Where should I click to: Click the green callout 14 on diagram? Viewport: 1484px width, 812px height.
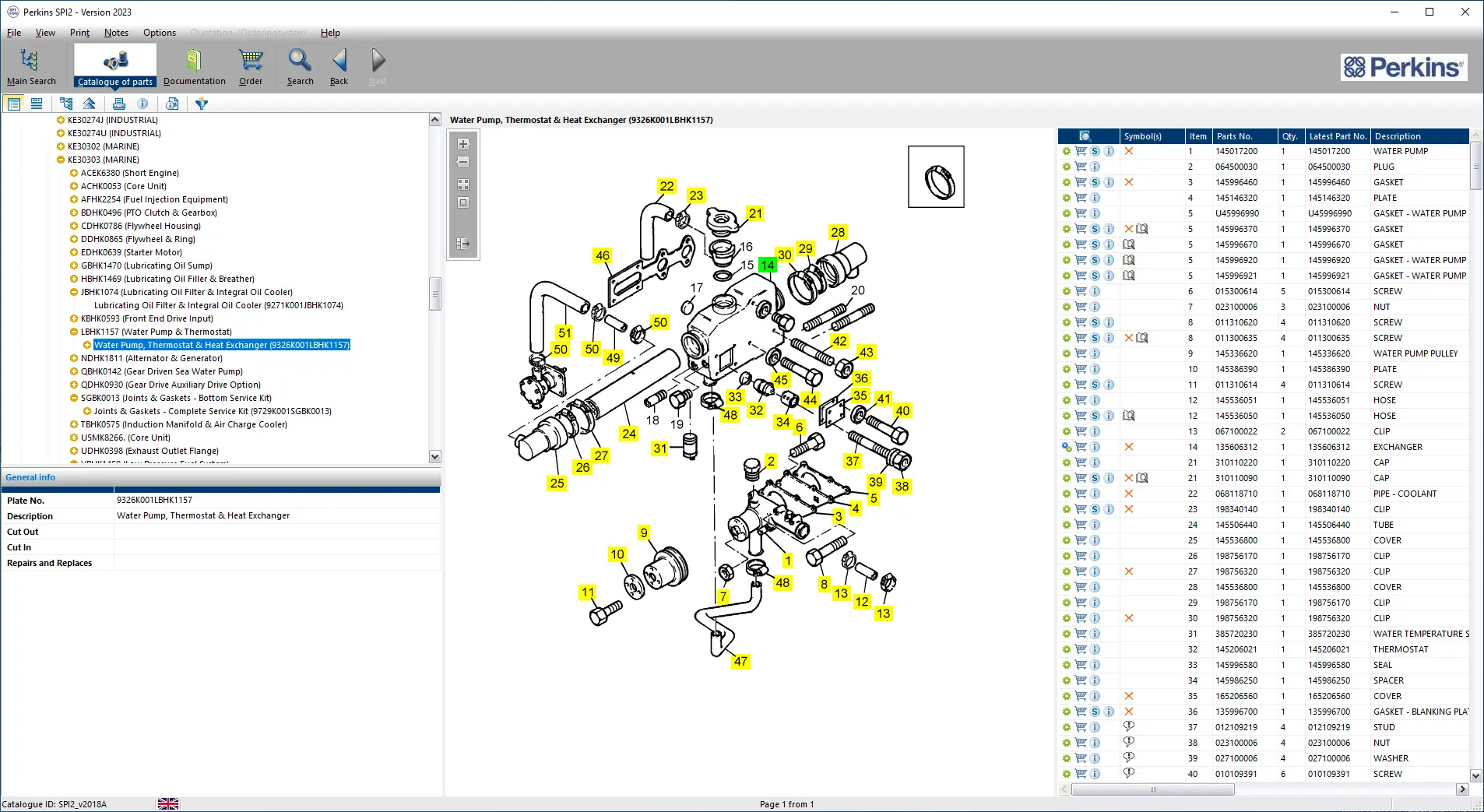768,265
